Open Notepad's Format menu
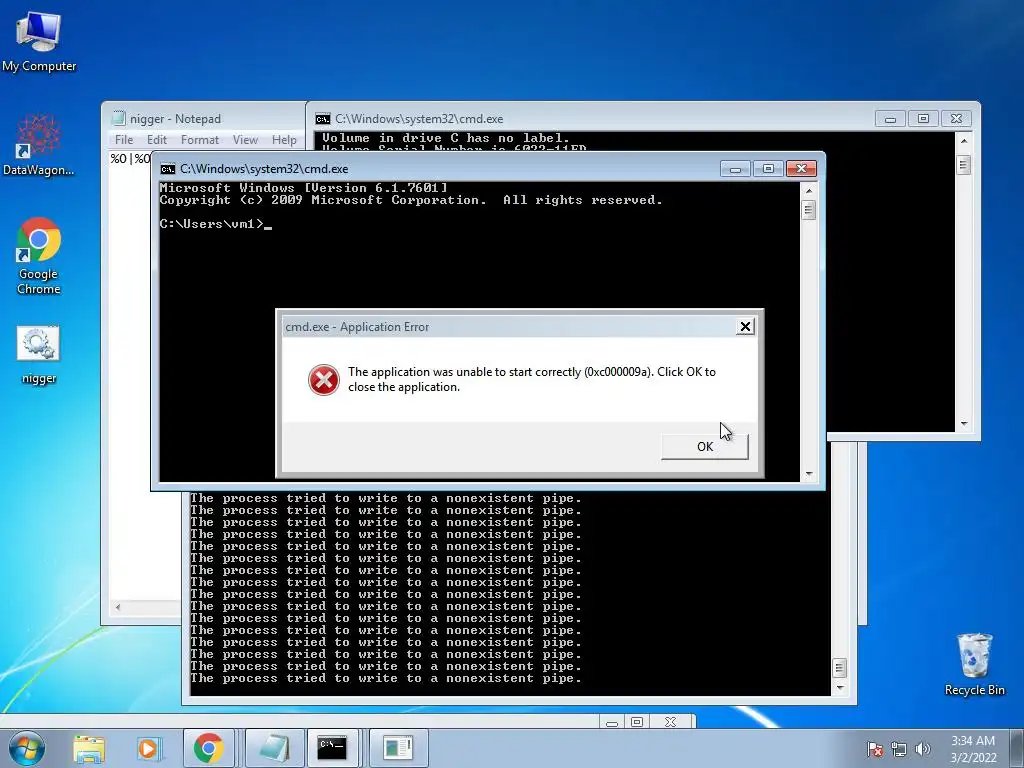This screenshot has height=768, width=1024. click(x=200, y=140)
